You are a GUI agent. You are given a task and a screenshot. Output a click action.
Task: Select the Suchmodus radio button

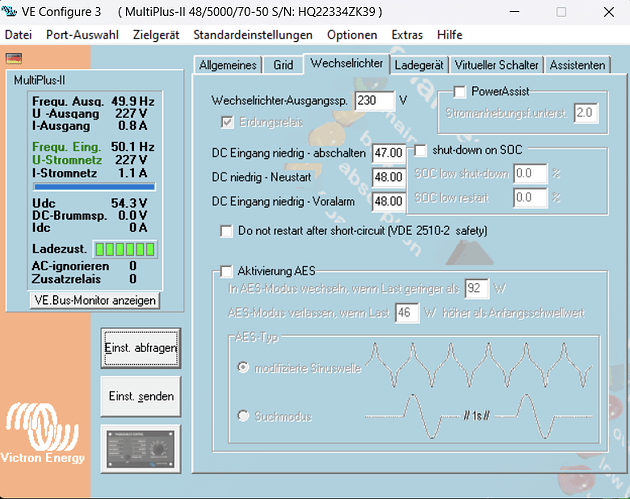click(x=243, y=415)
